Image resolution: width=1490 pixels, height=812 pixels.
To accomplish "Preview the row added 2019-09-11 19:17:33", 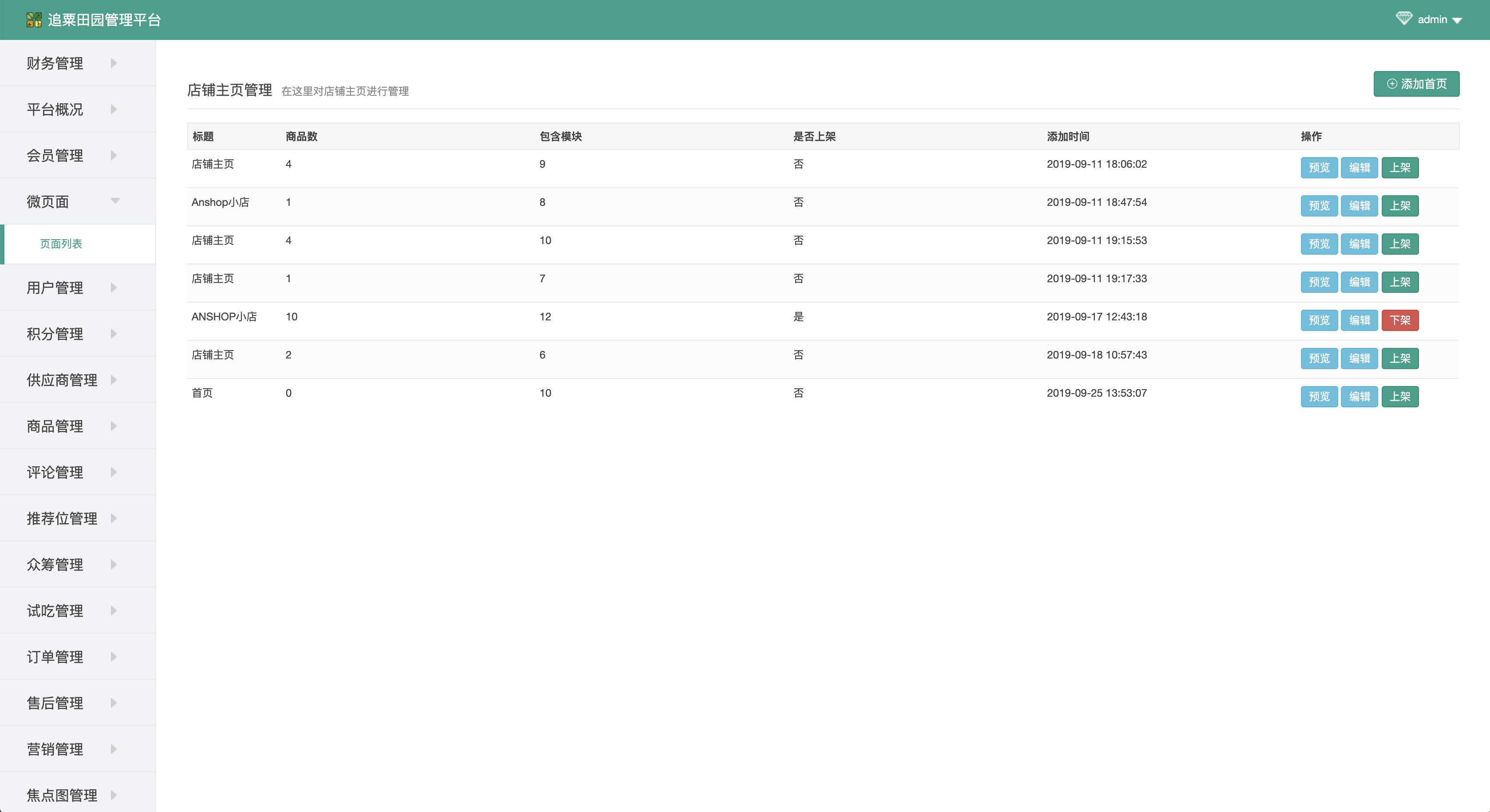I will point(1319,282).
